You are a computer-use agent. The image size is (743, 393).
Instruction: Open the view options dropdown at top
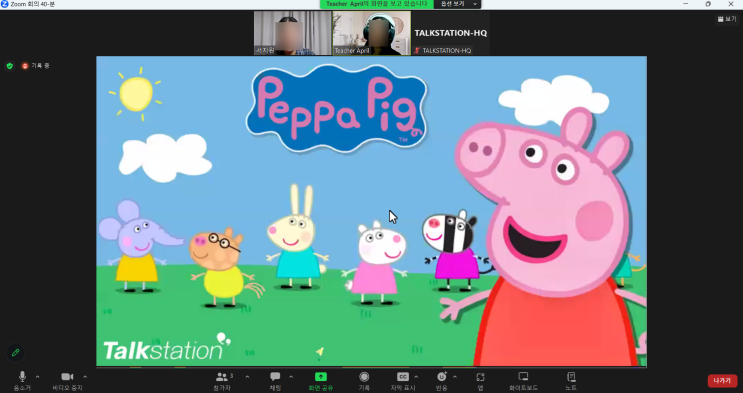coord(459,4)
